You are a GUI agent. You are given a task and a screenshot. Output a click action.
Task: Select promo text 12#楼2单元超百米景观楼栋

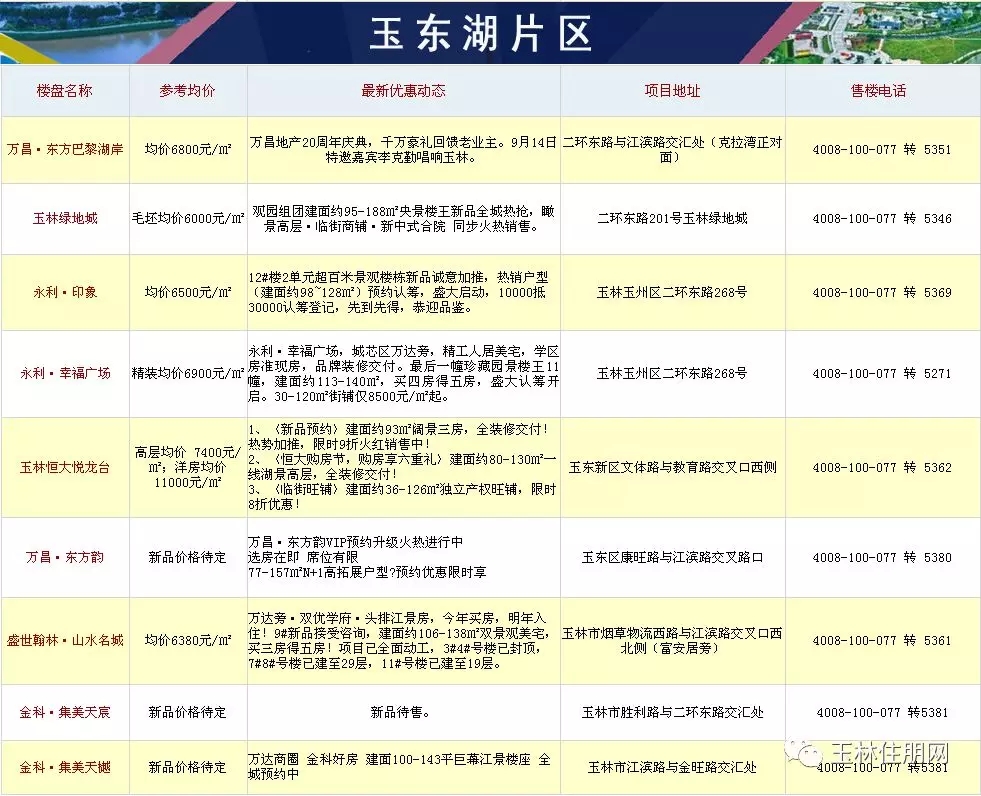point(399,292)
